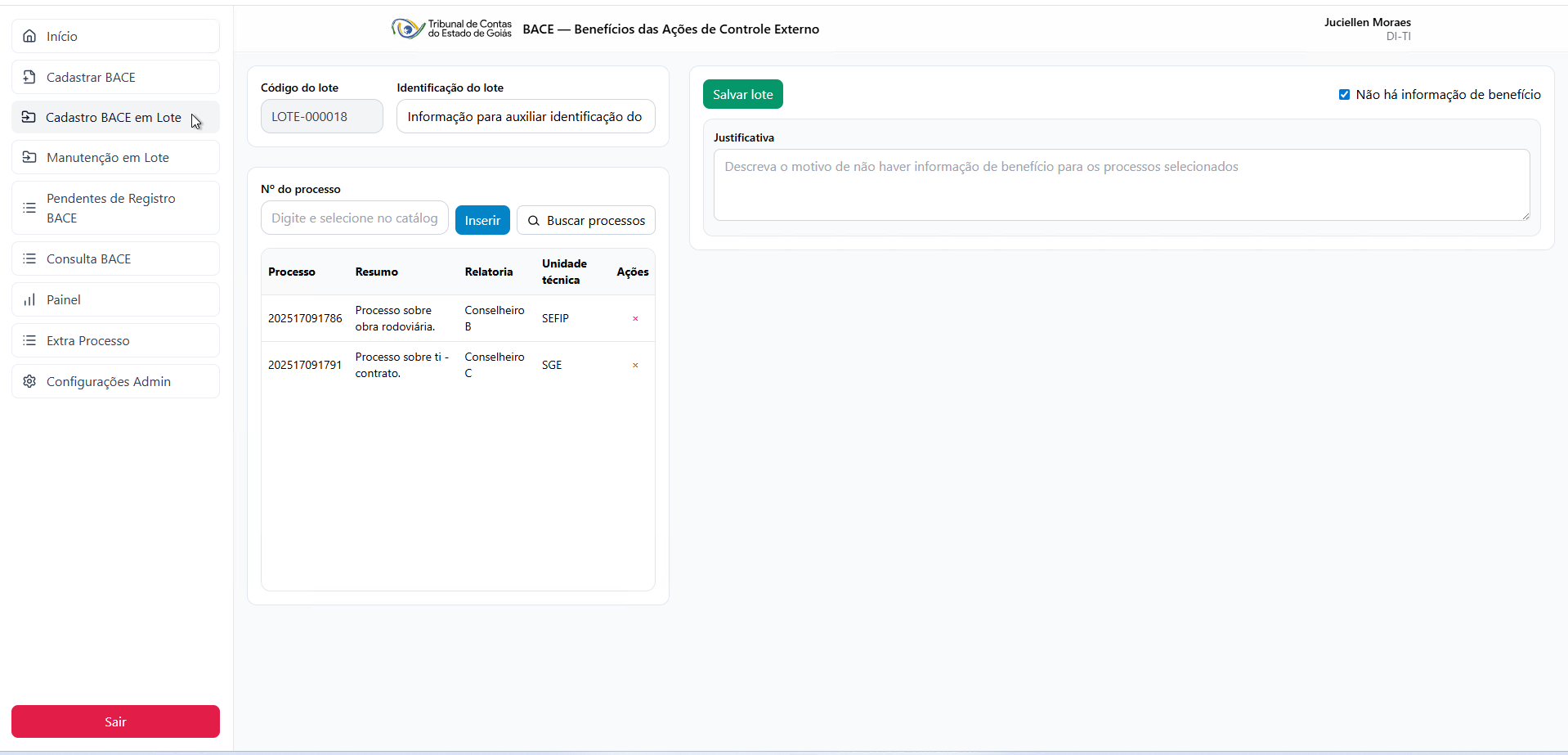
Task: Click the Manutenção em Lote icon
Action: 29,157
